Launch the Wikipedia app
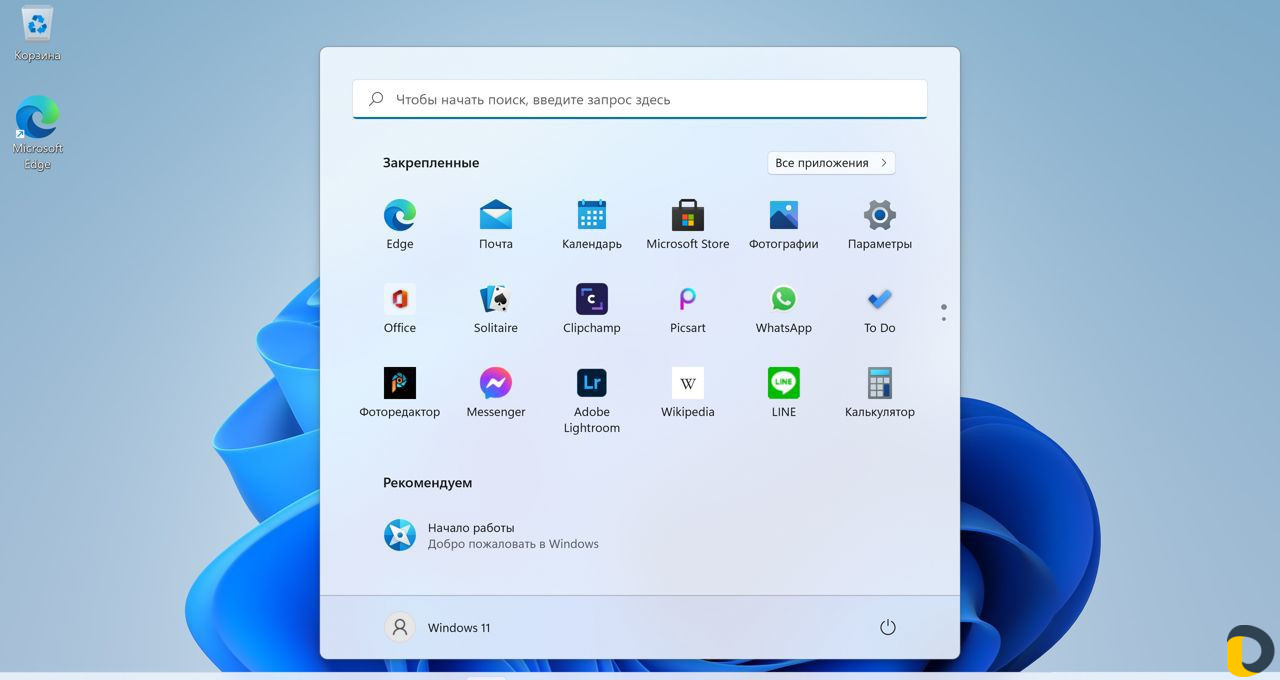1280x680 pixels. click(x=688, y=392)
